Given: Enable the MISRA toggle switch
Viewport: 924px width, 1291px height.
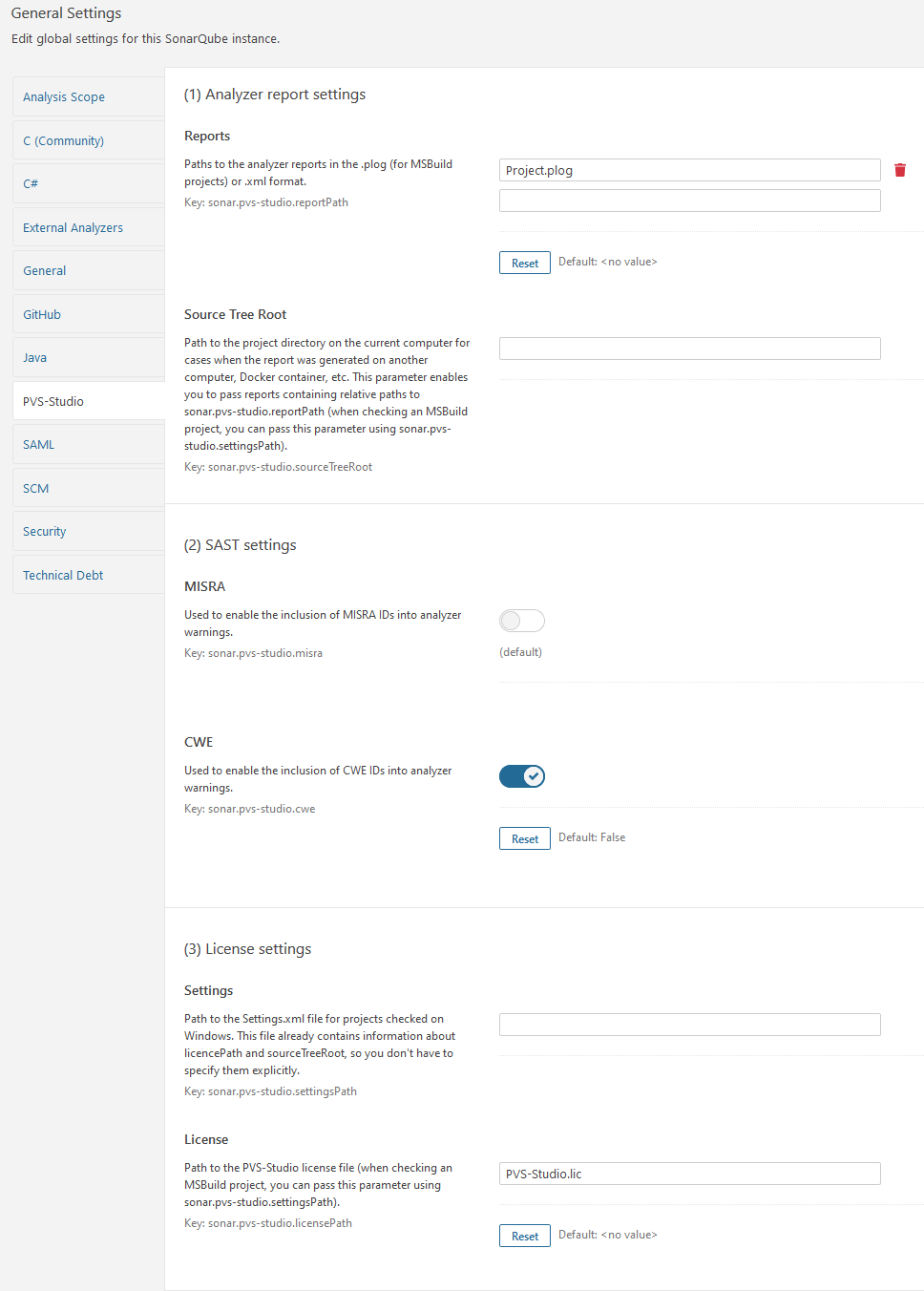Looking at the screenshot, I should click(522, 621).
